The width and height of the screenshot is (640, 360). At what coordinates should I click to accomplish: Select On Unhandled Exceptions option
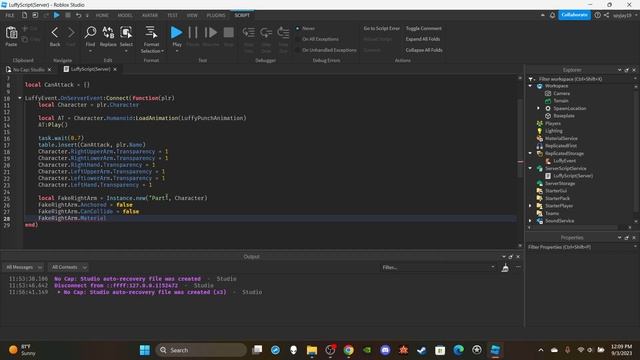[326, 50]
